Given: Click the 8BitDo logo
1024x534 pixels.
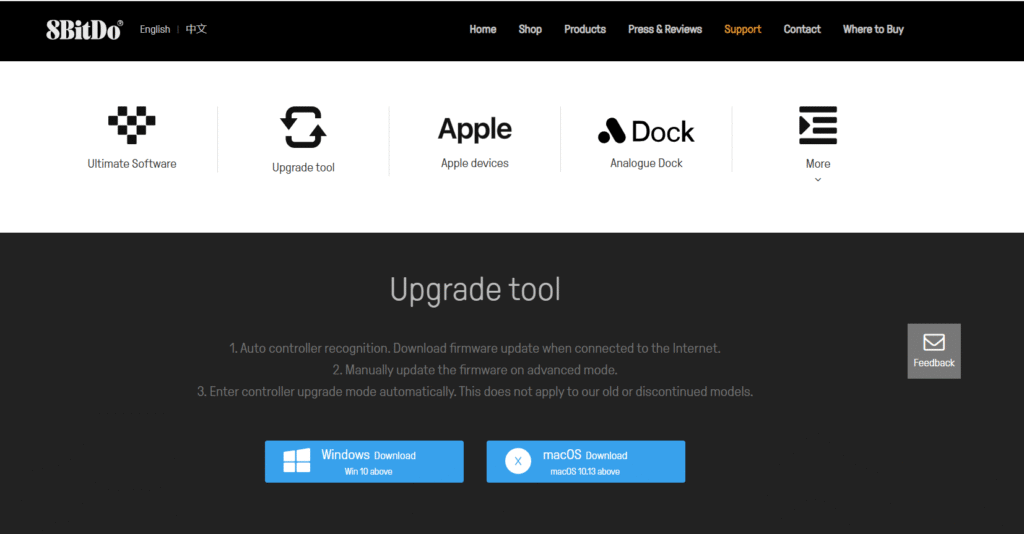Looking at the screenshot, I should (84, 30).
